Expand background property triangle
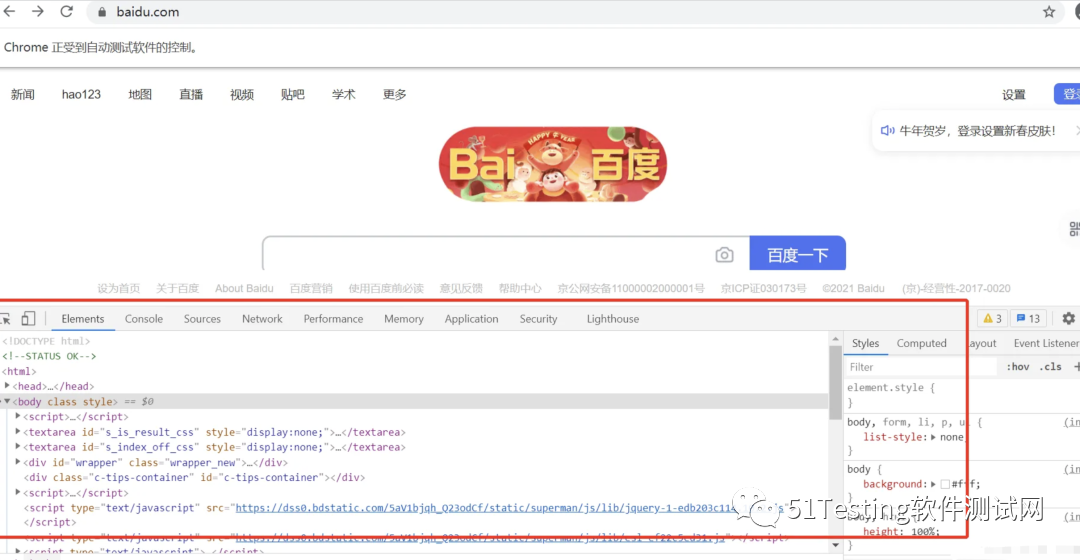This screenshot has height=560, width=1080. (933, 484)
